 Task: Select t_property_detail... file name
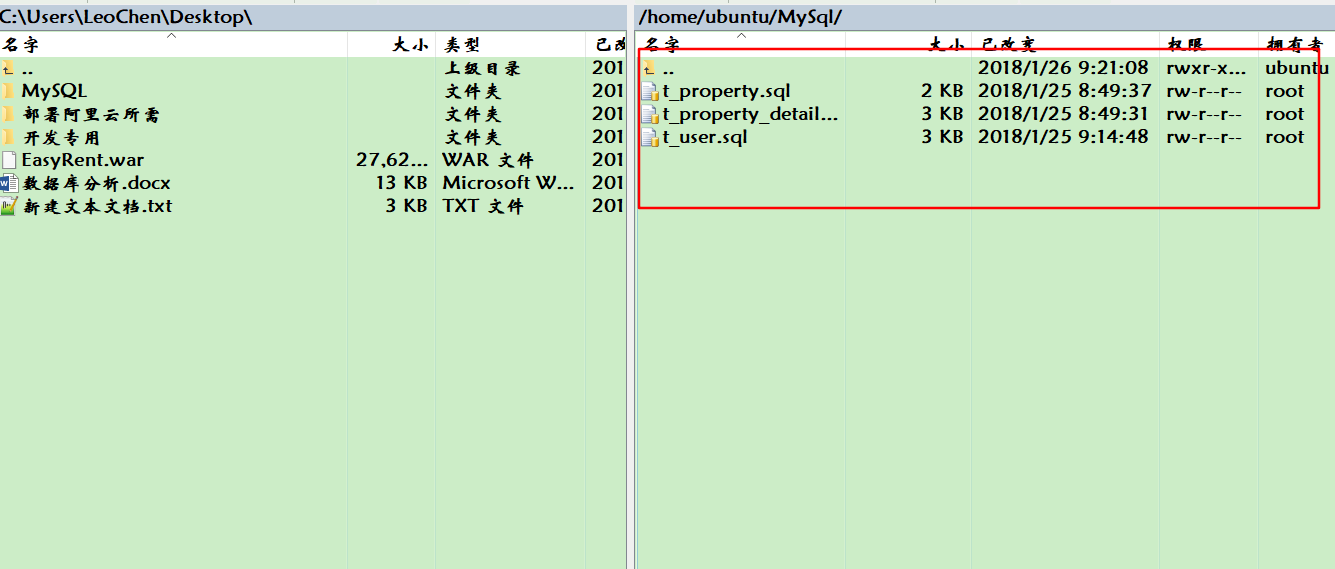751,114
